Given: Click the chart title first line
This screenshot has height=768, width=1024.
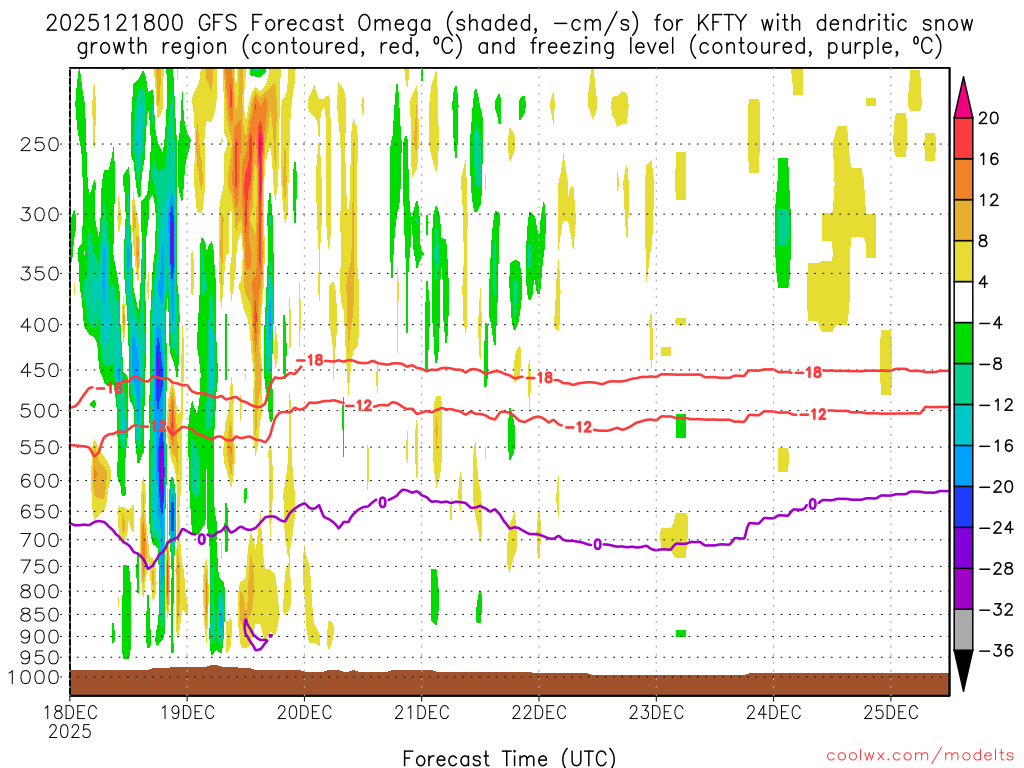Looking at the screenshot, I should (x=509, y=24).
